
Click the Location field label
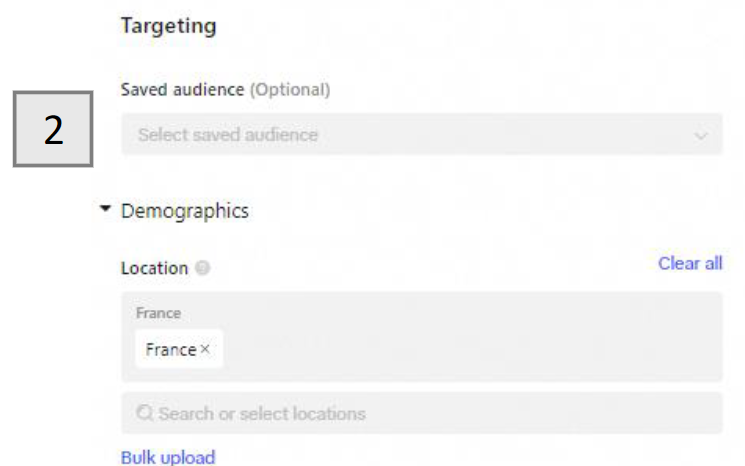click(154, 268)
